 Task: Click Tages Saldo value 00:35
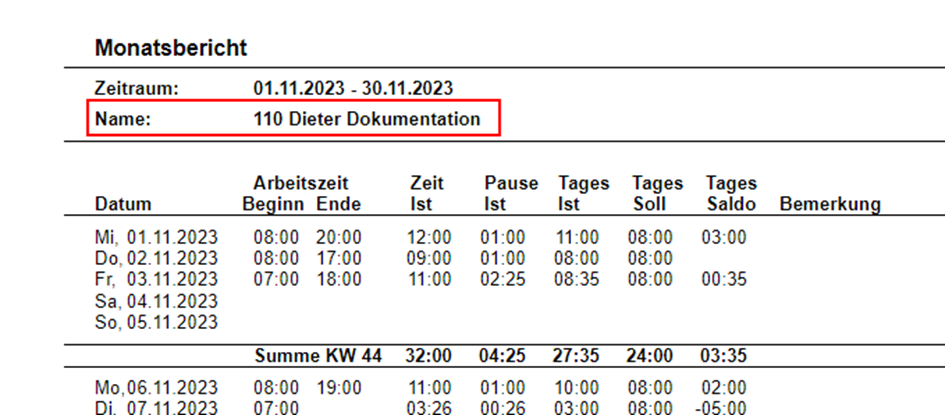(x=724, y=279)
